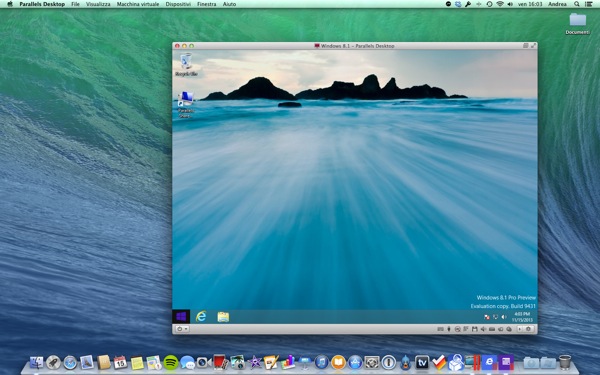Click the hard disk icon in Parallels status bar
600x375 pixels.
tap(492, 329)
